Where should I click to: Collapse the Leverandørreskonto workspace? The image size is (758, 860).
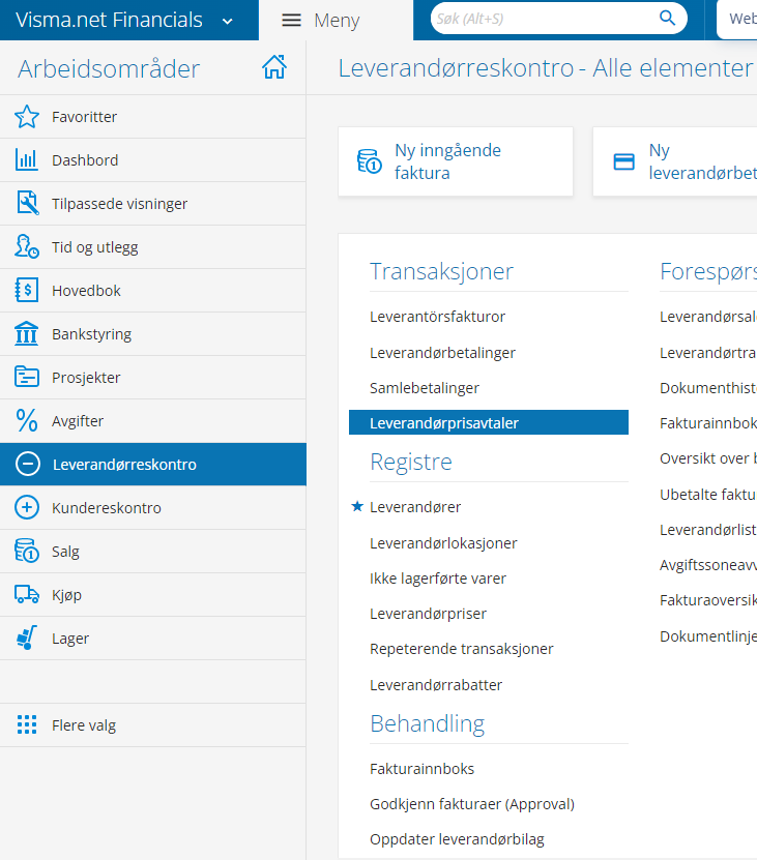pyautogui.click(x=28, y=464)
